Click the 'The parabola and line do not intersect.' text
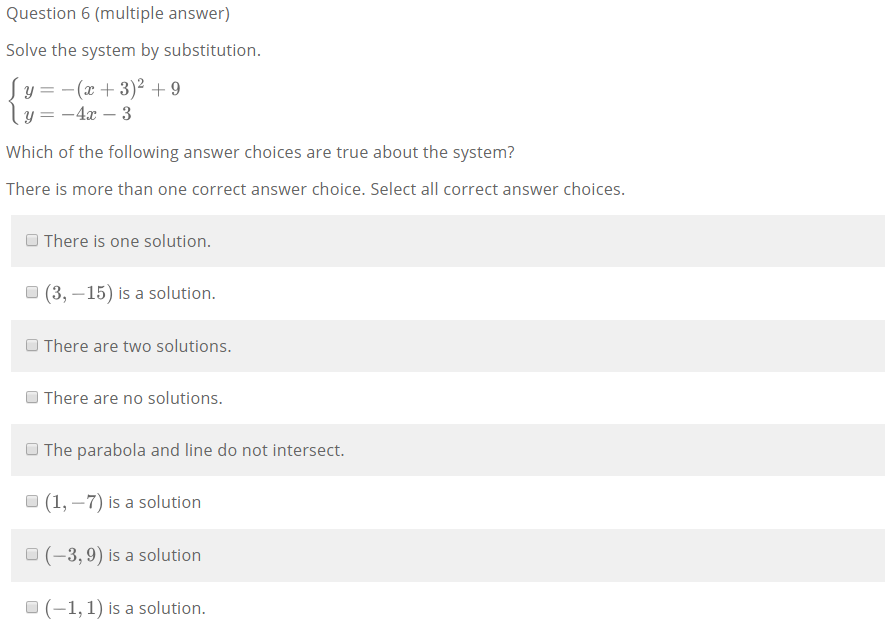The height and width of the screenshot is (624, 891). tap(194, 450)
